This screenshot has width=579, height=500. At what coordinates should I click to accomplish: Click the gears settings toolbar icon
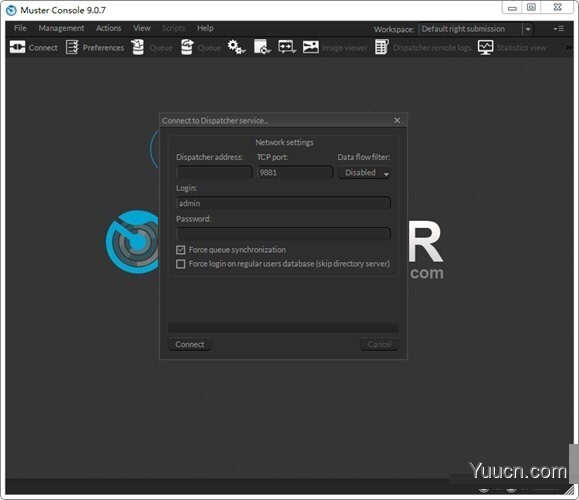[x=236, y=47]
